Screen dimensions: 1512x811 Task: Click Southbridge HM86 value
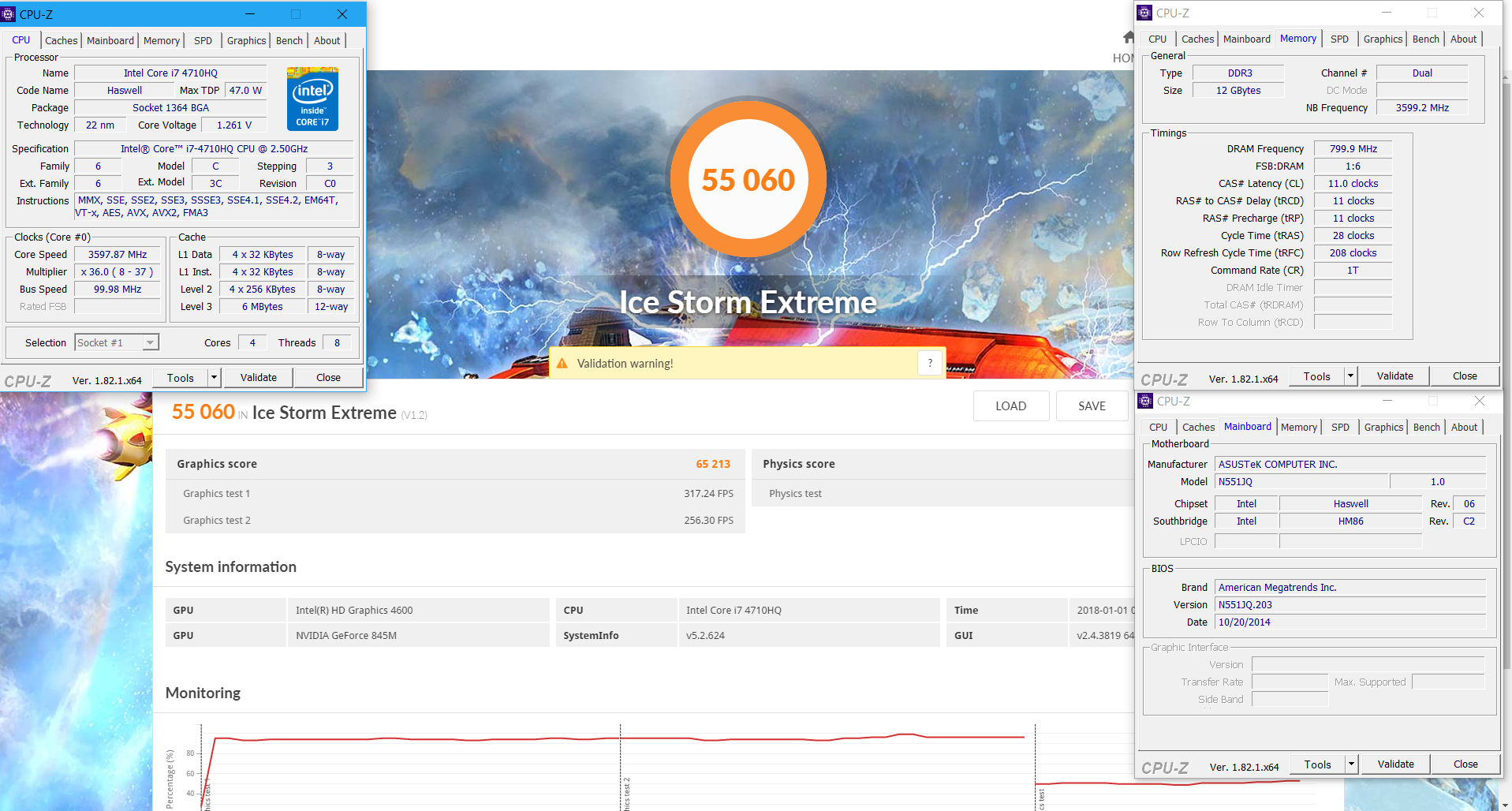(x=1350, y=521)
